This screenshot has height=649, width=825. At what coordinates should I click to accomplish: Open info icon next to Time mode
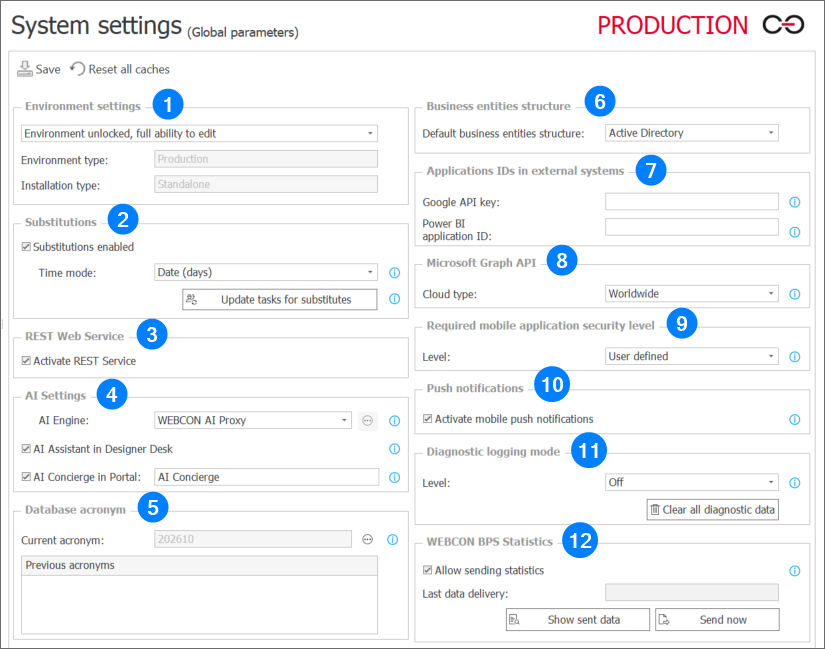coord(394,273)
